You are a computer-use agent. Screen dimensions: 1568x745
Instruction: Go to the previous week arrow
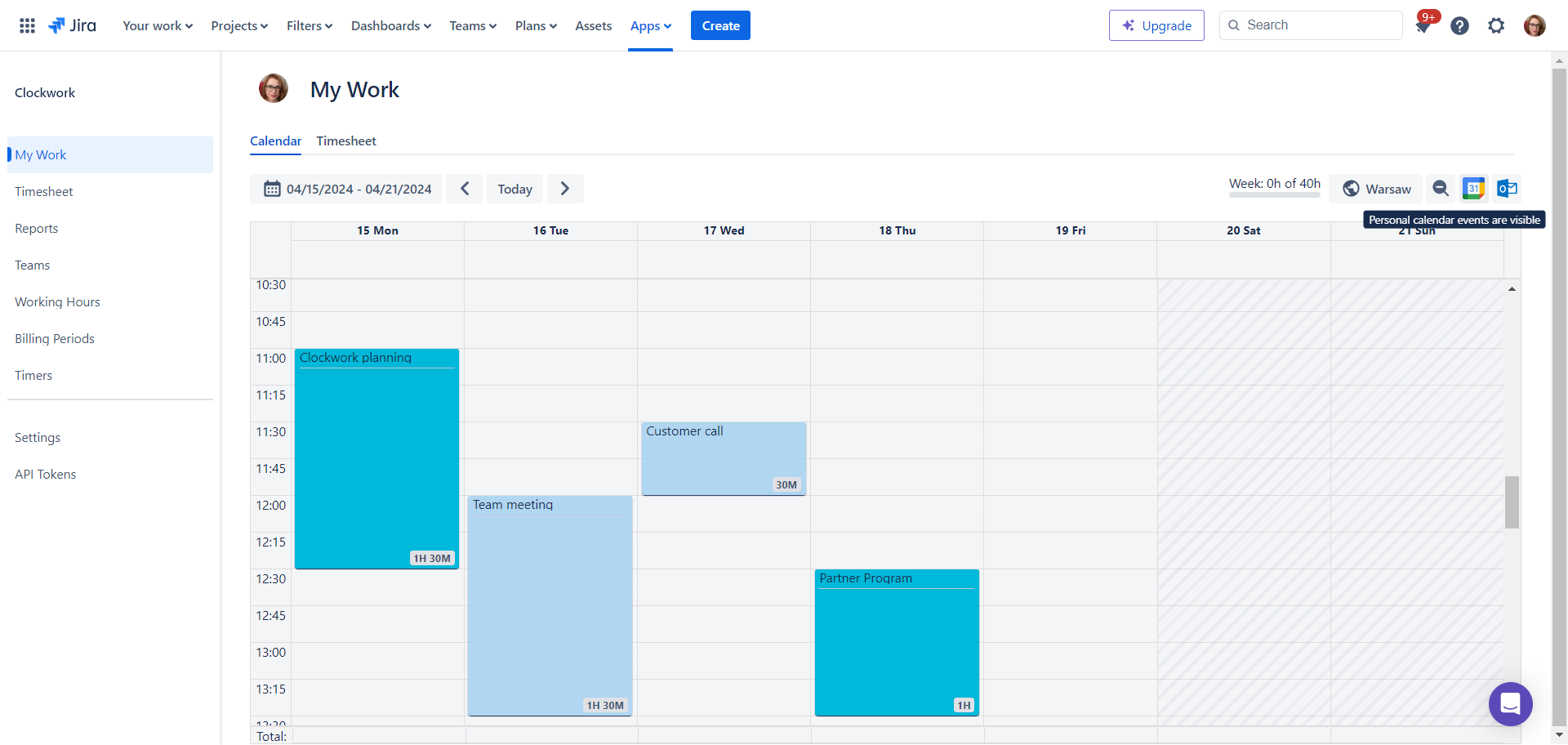pos(465,188)
